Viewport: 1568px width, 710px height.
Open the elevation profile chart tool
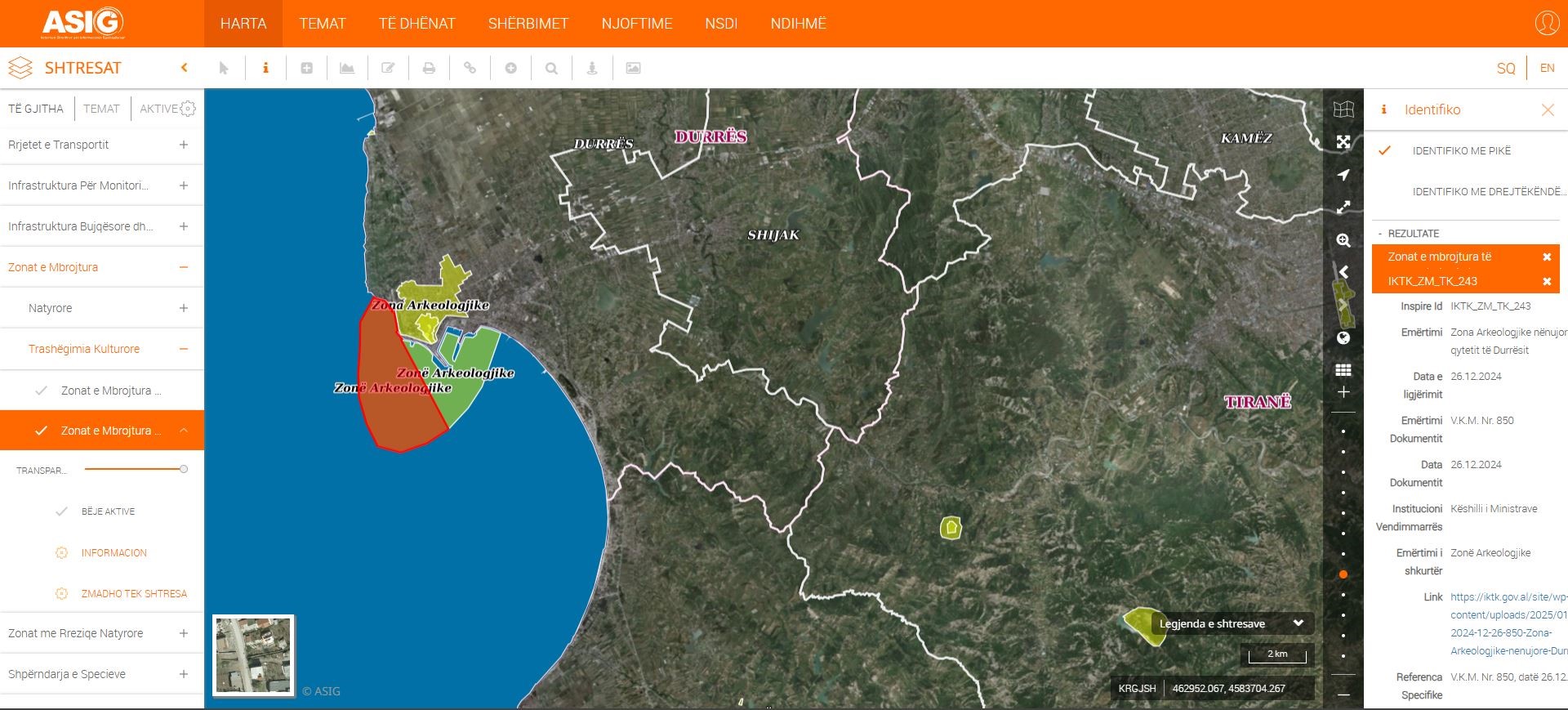click(x=347, y=69)
